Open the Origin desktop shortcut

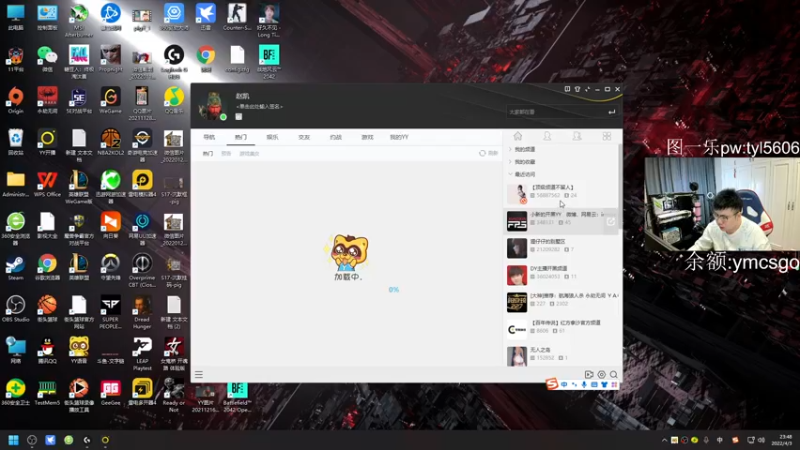click(15, 101)
